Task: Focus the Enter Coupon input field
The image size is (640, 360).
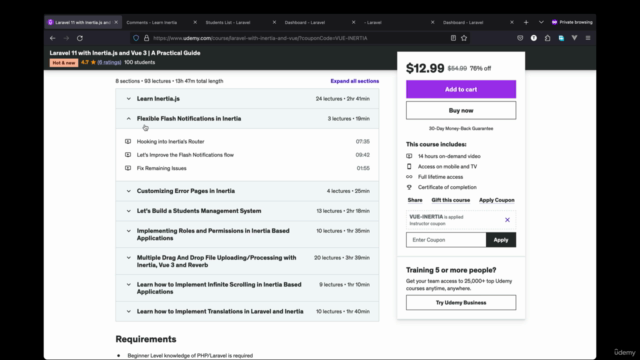Action: (x=446, y=240)
